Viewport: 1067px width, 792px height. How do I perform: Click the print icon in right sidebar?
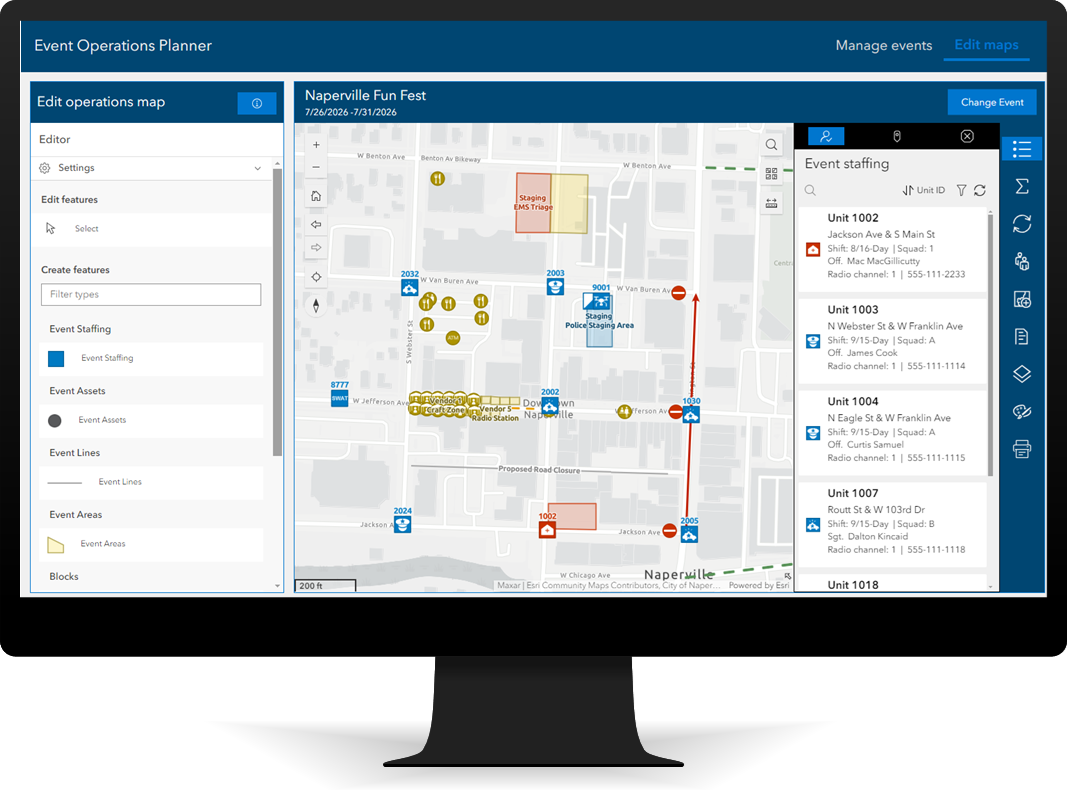pos(1021,449)
